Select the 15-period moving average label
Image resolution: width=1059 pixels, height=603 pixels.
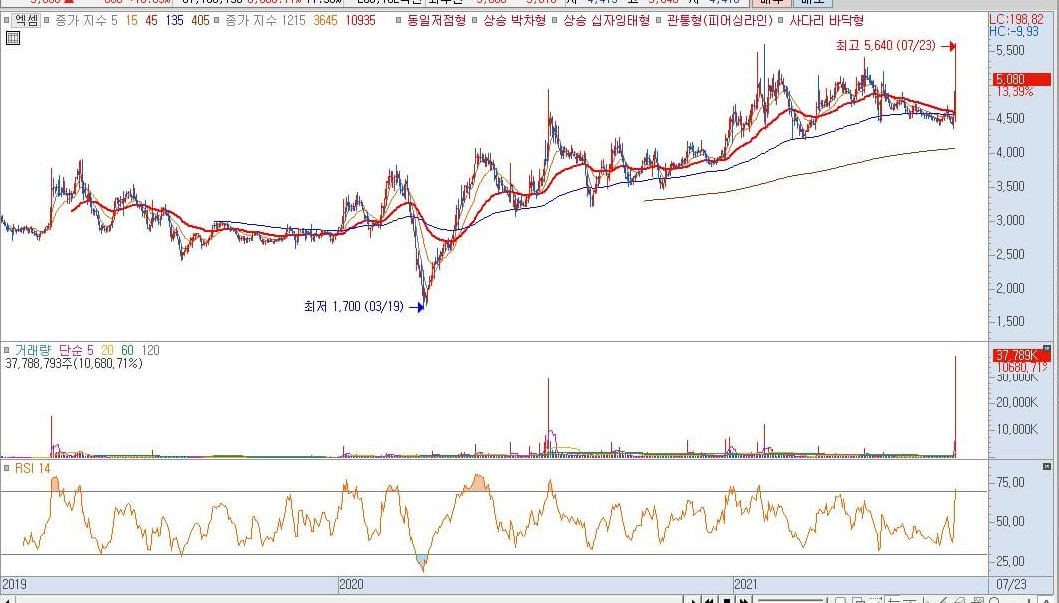pos(131,20)
